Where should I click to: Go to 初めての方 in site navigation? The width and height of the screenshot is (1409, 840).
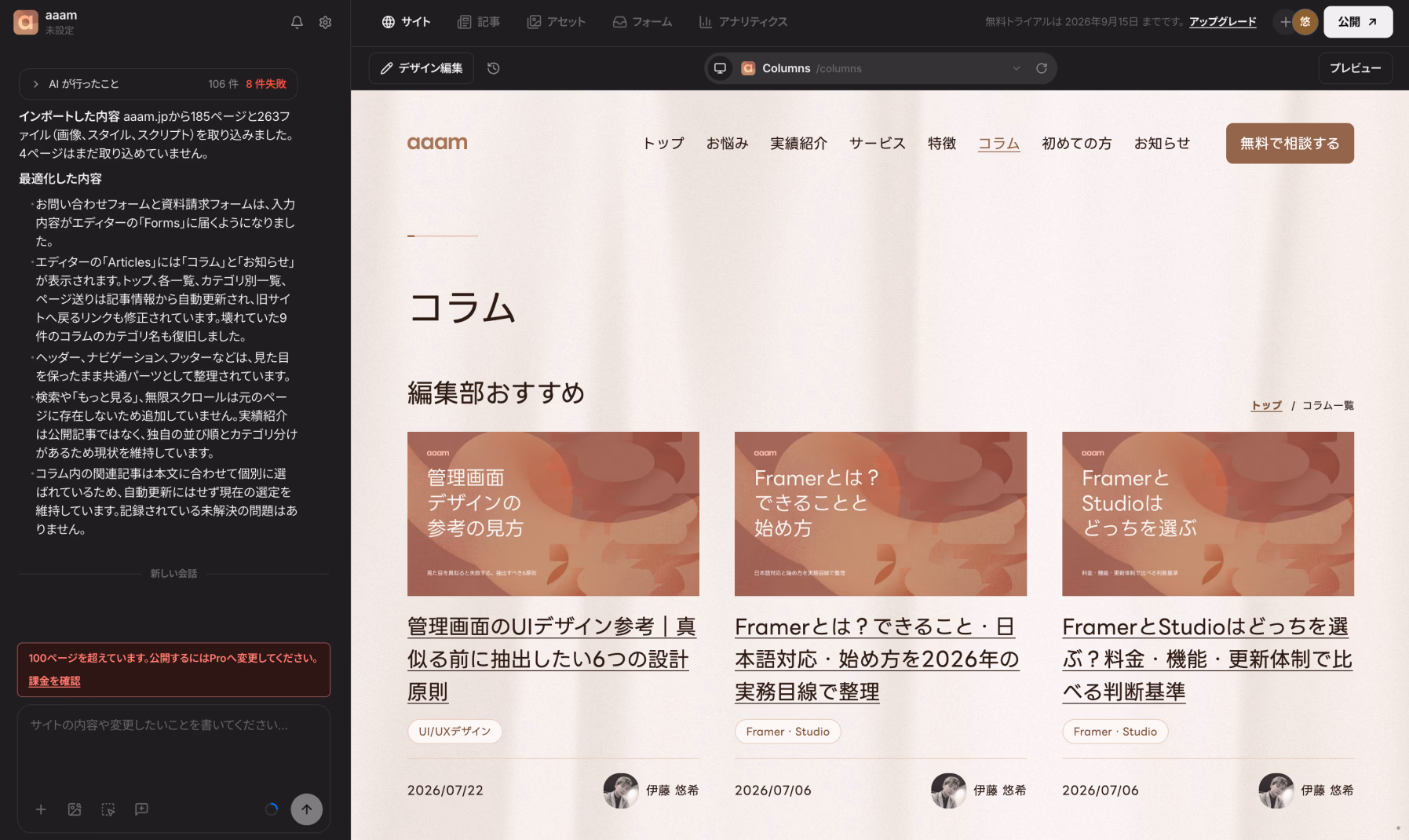1076,143
